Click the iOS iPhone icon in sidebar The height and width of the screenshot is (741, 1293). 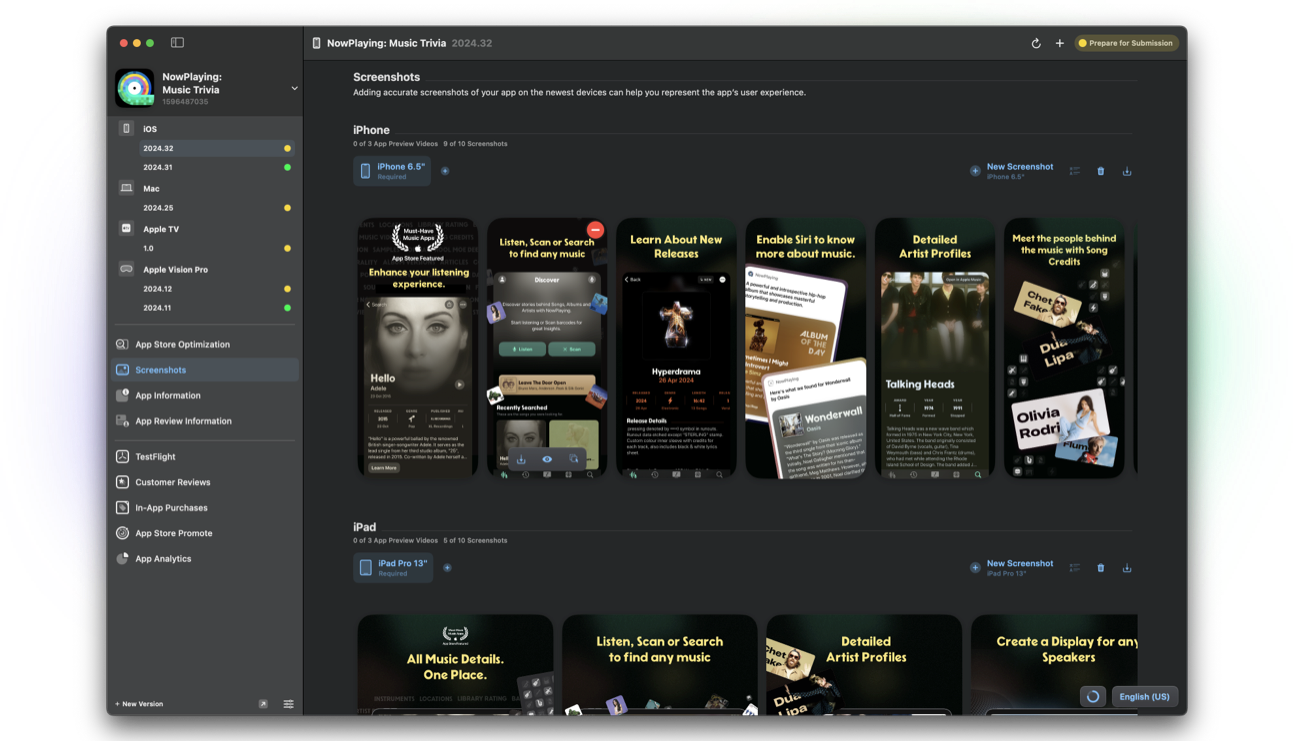[126, 129]
